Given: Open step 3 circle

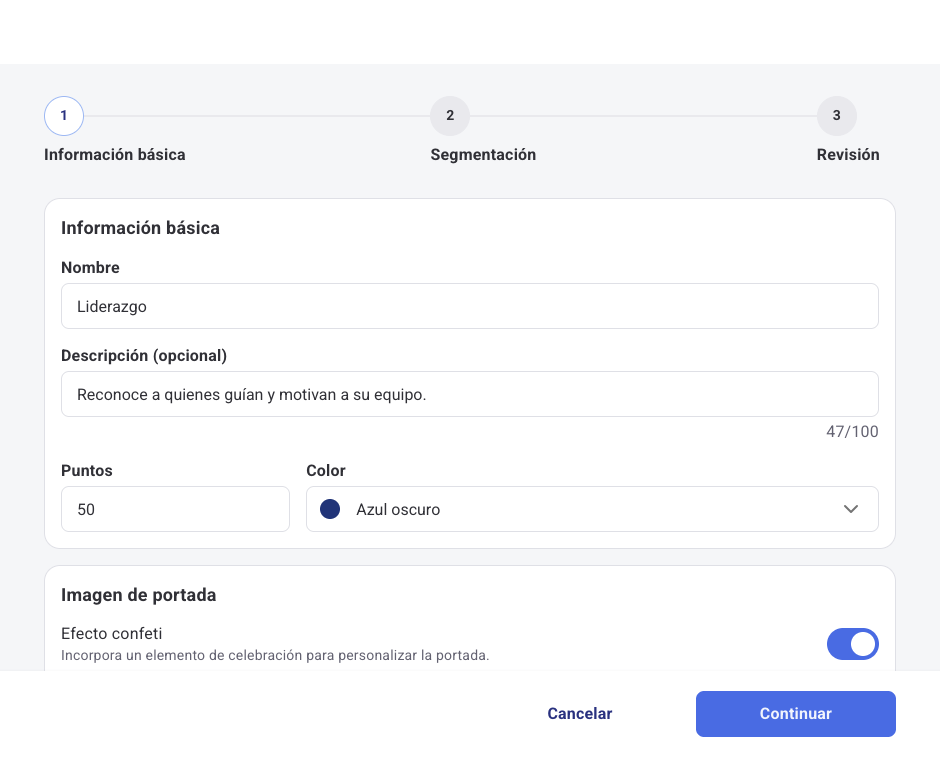Looking at the screenshot, I should [x=836, y=116].
